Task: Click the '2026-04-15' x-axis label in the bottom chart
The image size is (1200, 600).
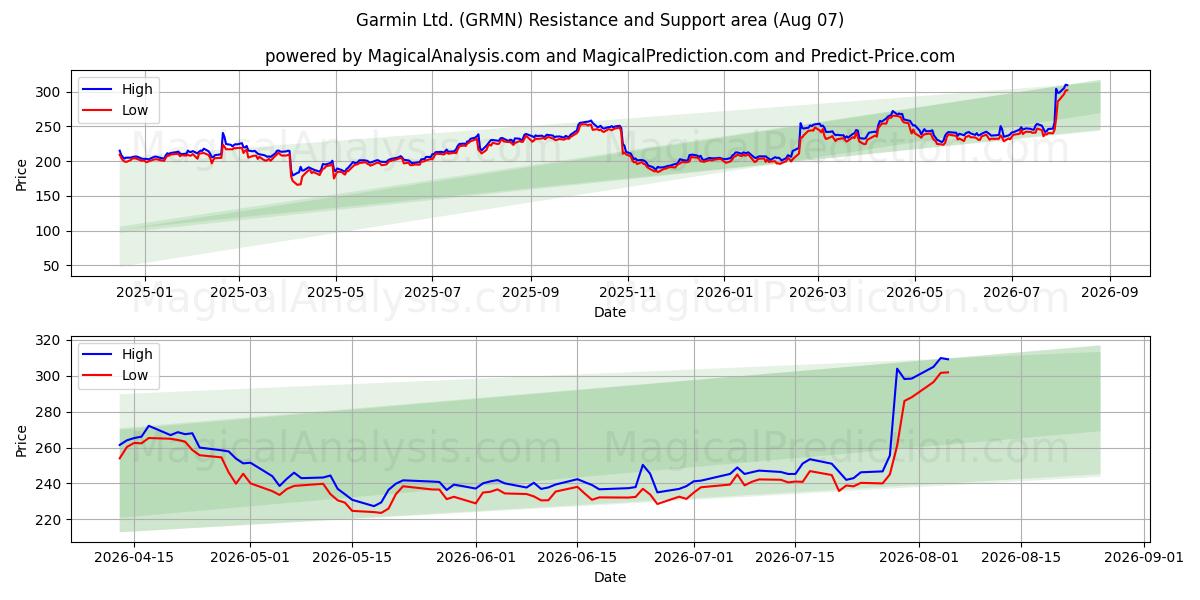Action: pos(133,558)
